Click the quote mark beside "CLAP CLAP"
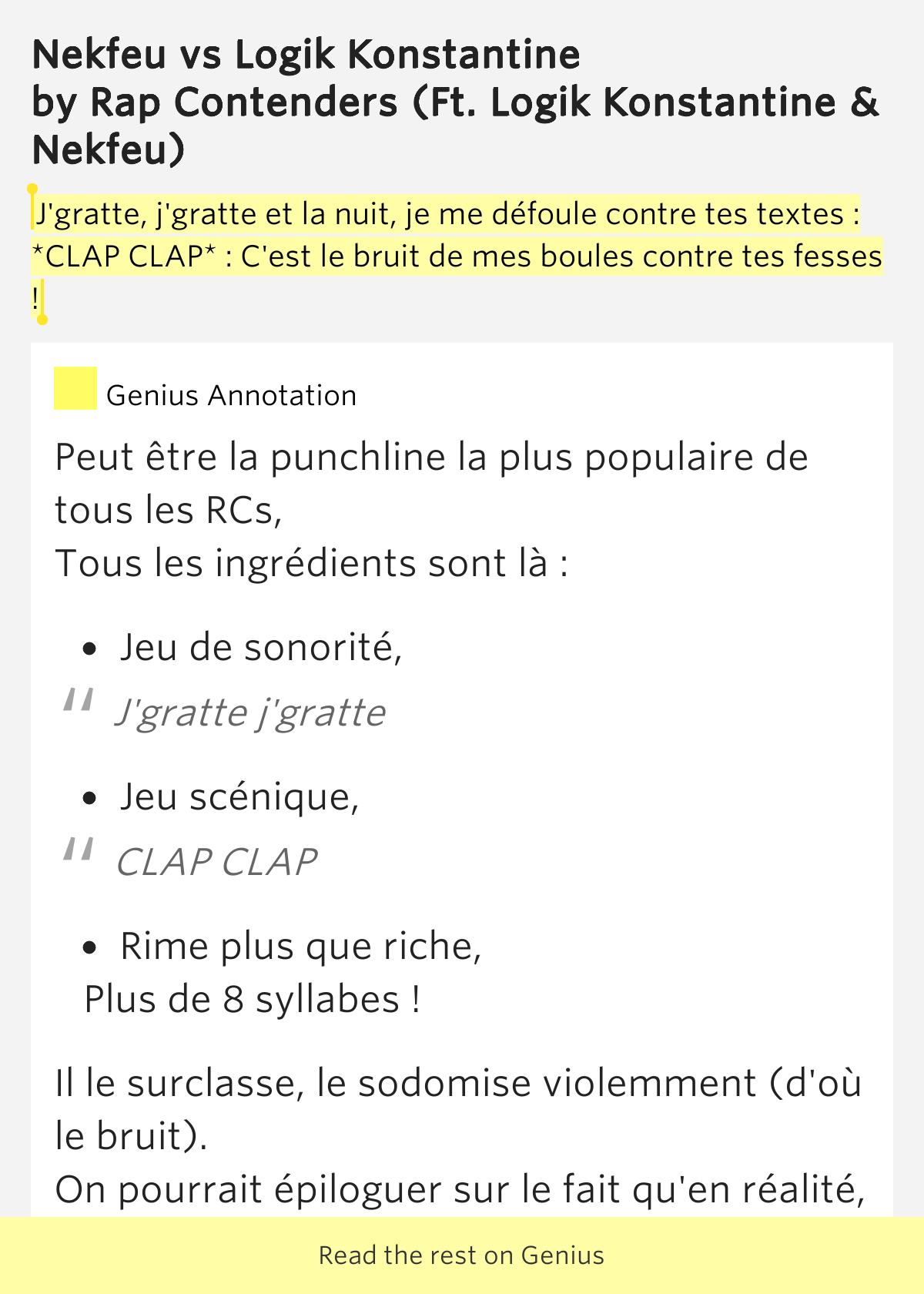Screen dimensions: 924x1294 click(78, 850)
